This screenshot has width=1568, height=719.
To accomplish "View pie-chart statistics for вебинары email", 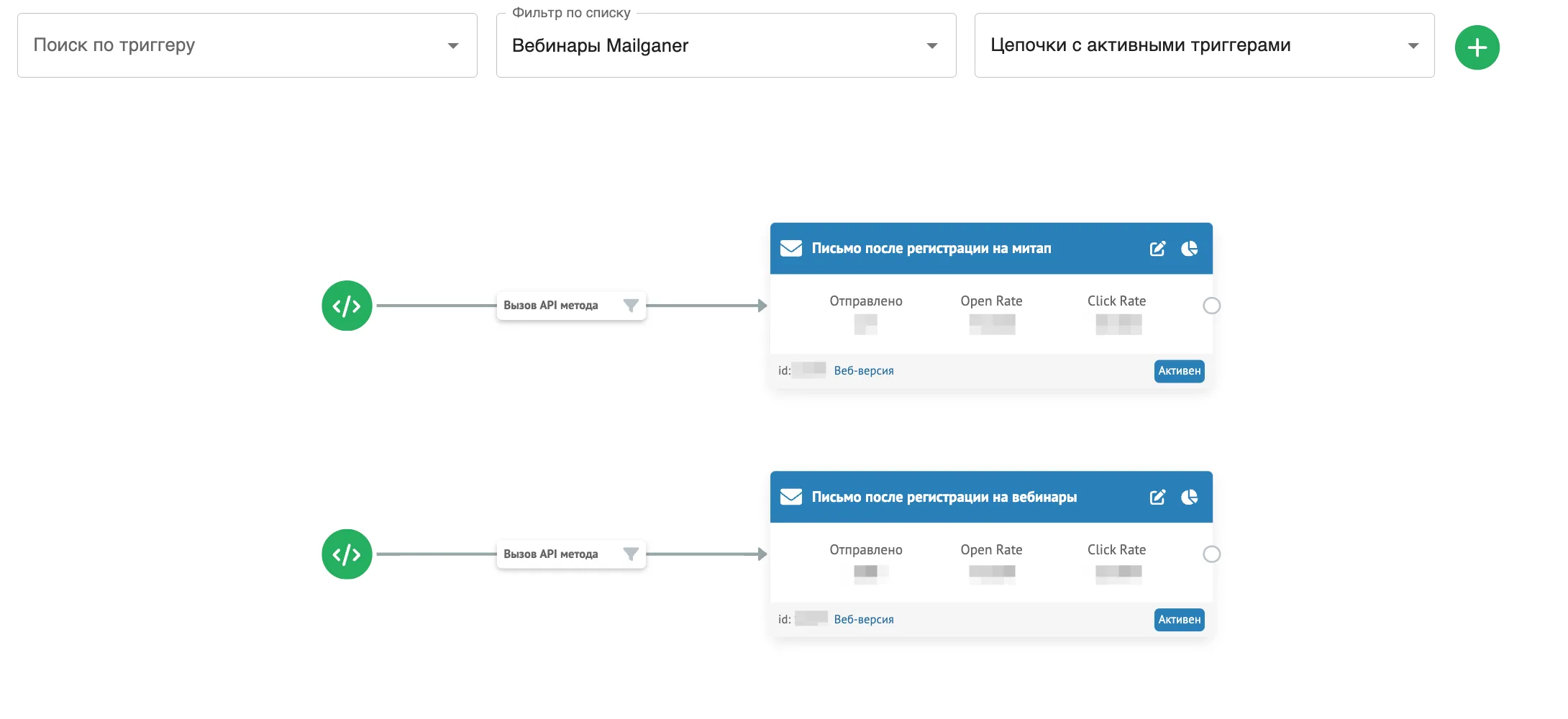I will click(1189, 498).
